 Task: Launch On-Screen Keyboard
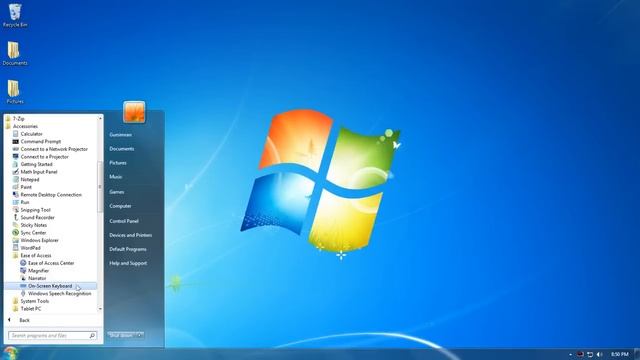point(51,286)
